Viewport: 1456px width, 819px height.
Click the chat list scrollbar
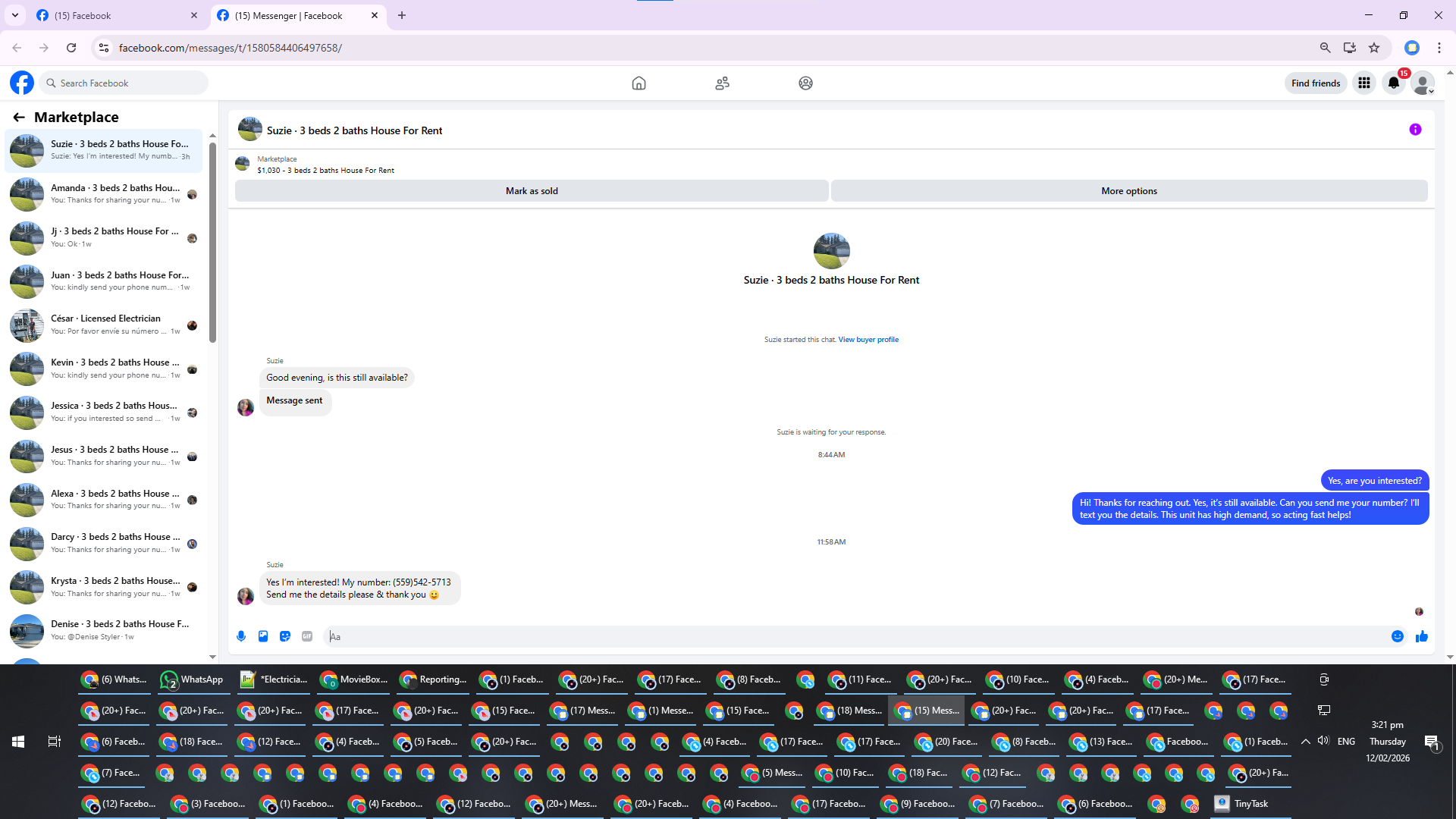click(212, 243)
